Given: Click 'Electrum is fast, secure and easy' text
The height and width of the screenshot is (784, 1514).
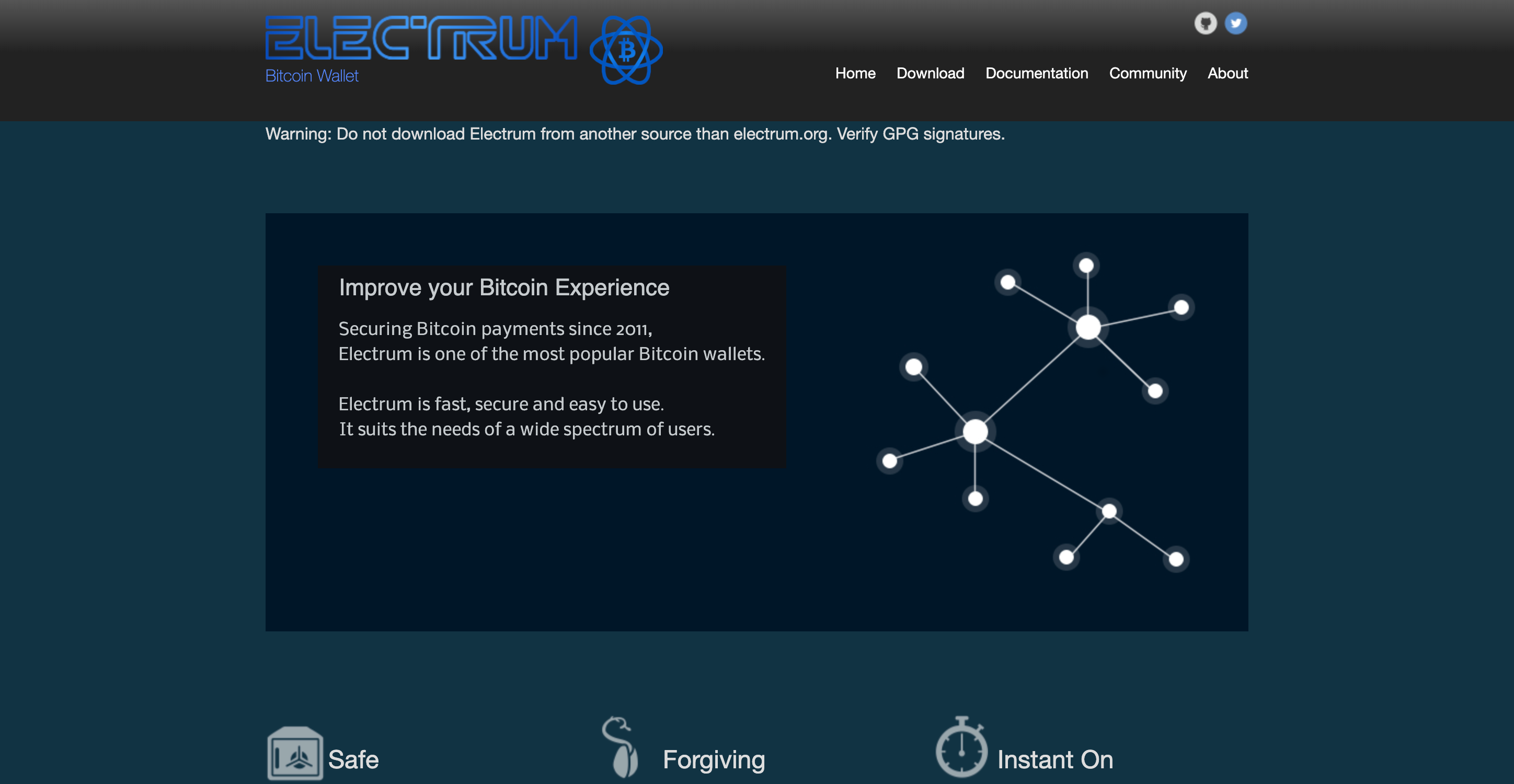Looking at the screenshot, I should coord(501,403).
